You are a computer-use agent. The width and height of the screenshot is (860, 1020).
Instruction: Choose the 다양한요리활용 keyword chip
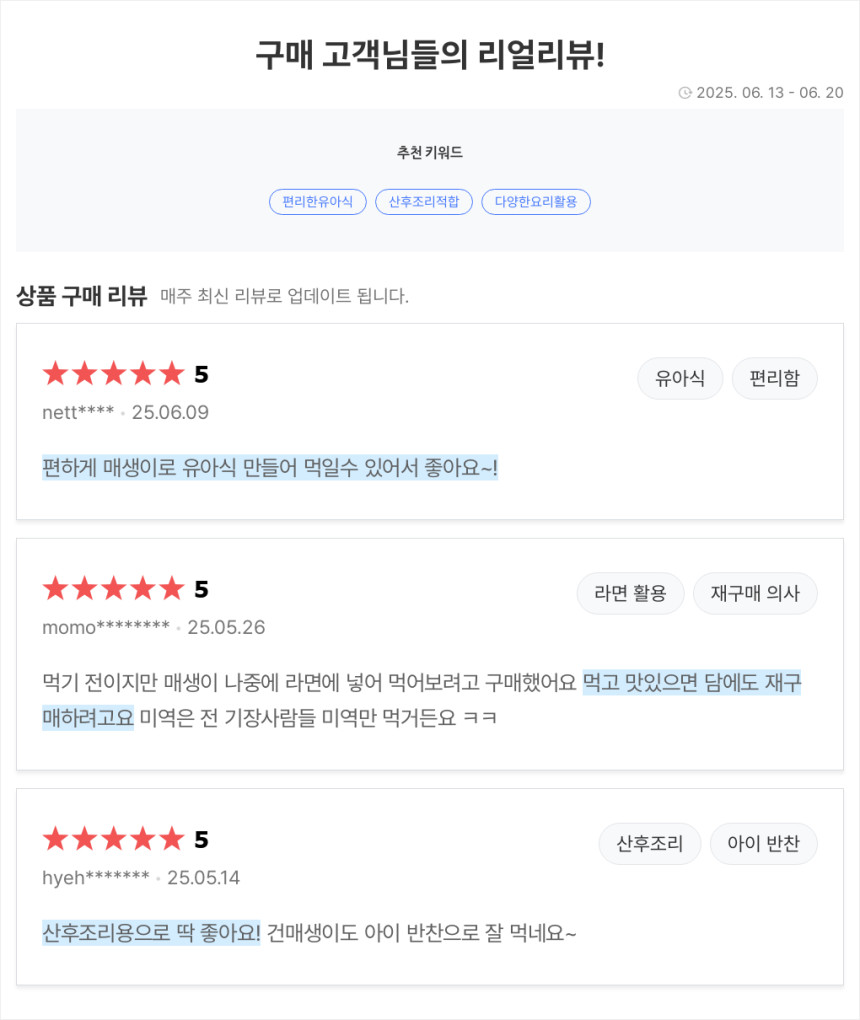535,202
